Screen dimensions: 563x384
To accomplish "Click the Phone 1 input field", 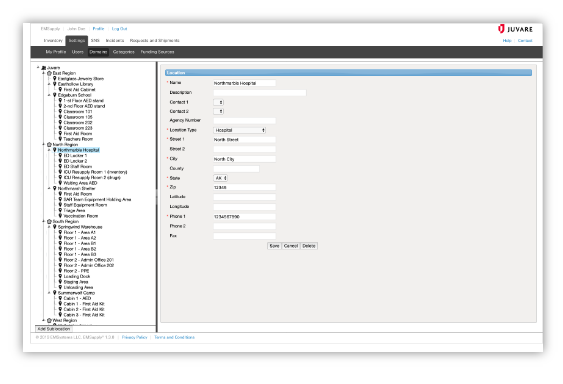I will click(245, 217).
